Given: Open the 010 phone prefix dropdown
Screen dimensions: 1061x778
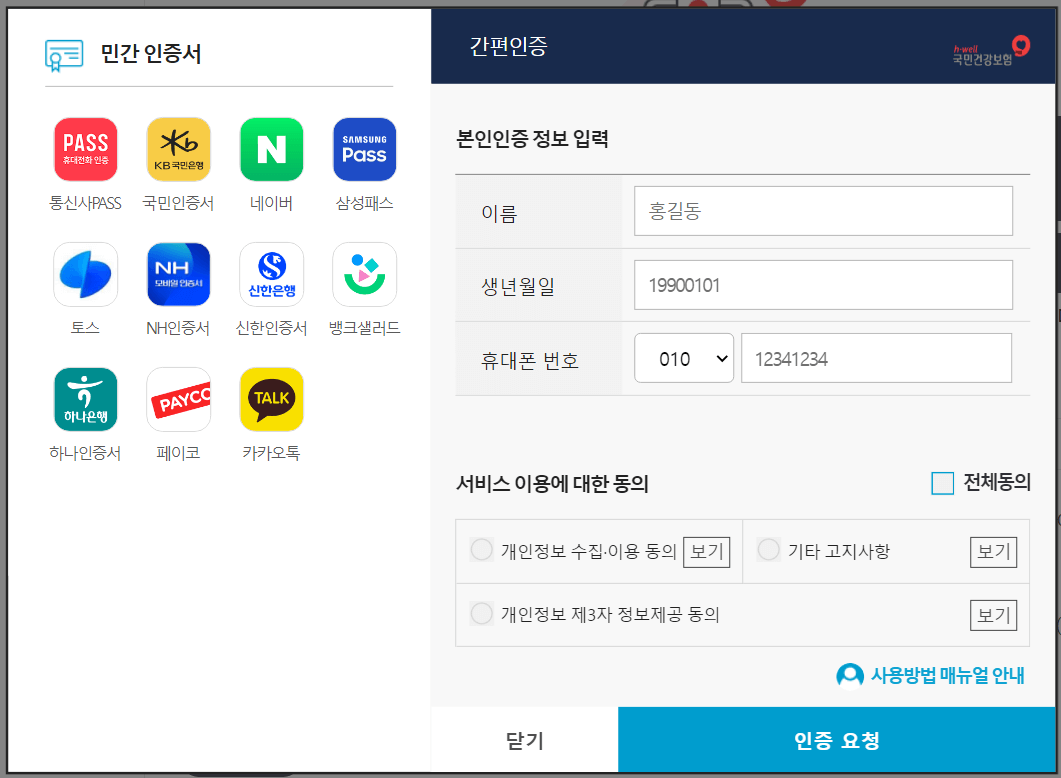Looking at the screenshot, I should [x=684, y=358].
